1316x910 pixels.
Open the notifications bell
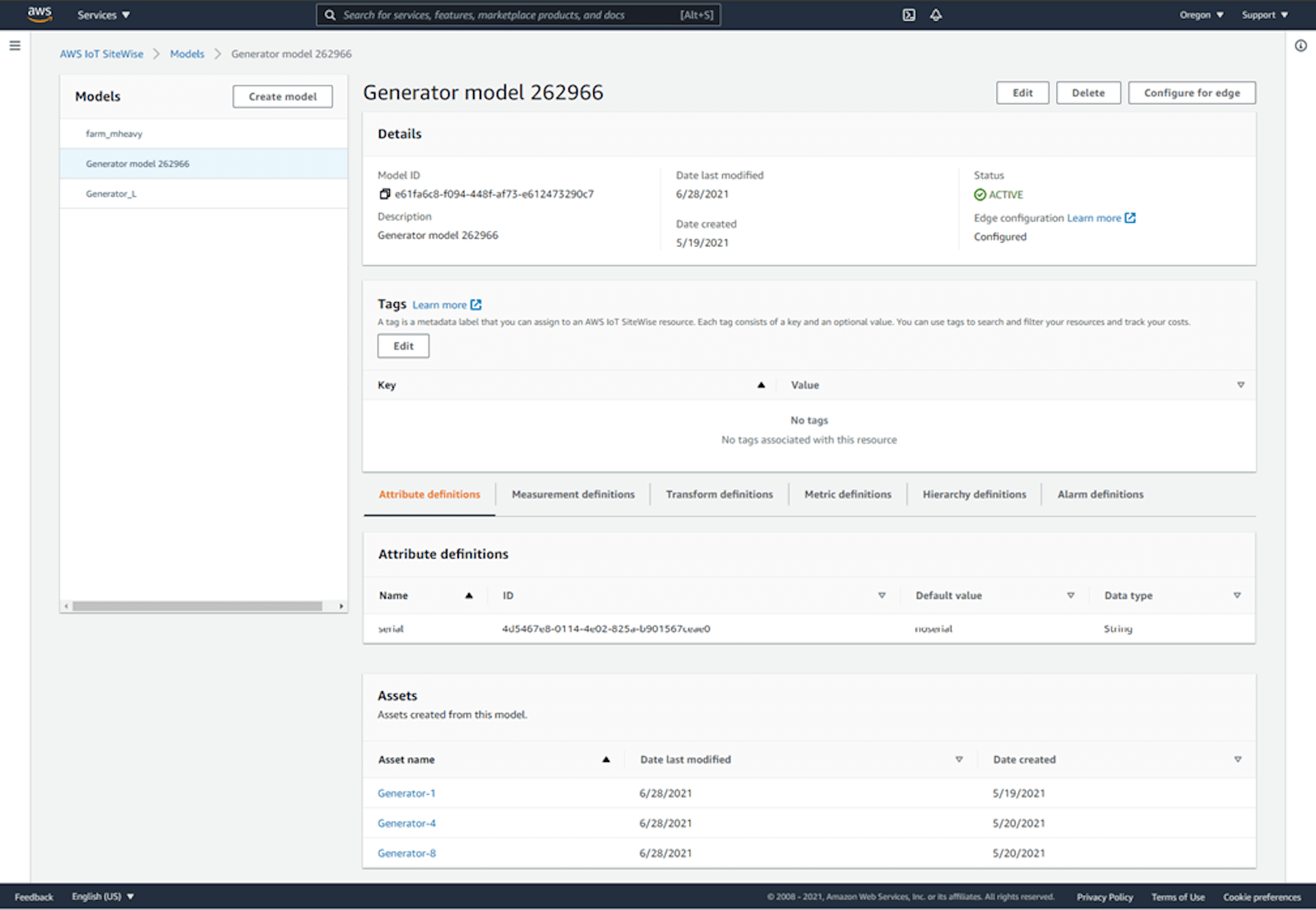[936, 15]
